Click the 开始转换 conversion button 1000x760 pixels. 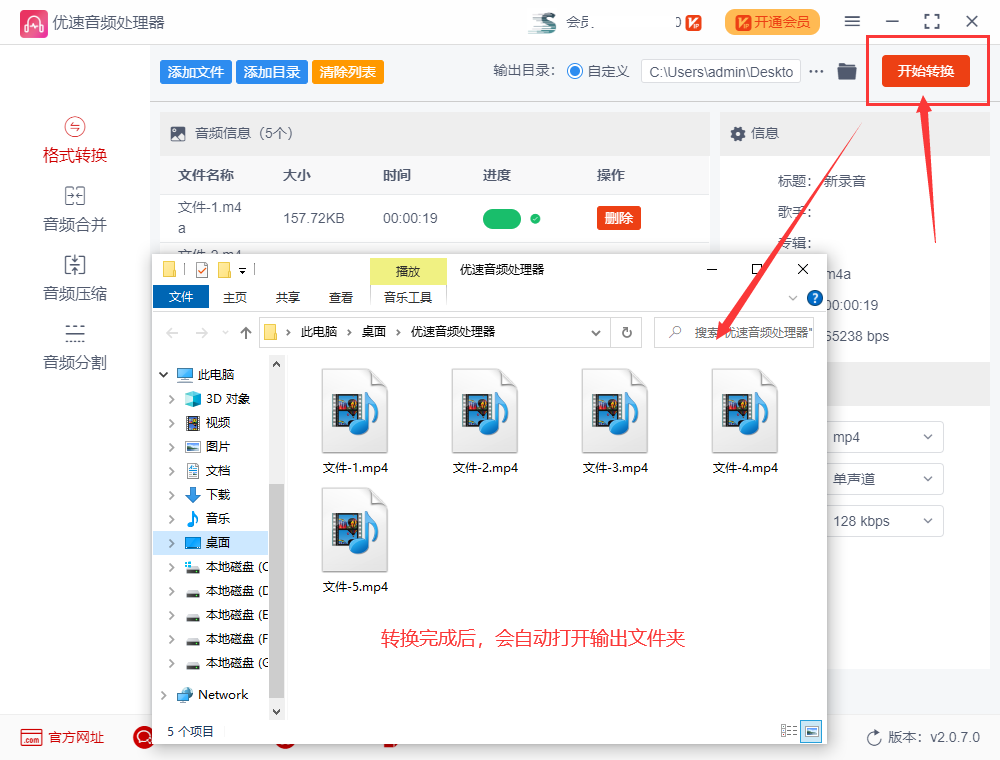pos(927,71)
